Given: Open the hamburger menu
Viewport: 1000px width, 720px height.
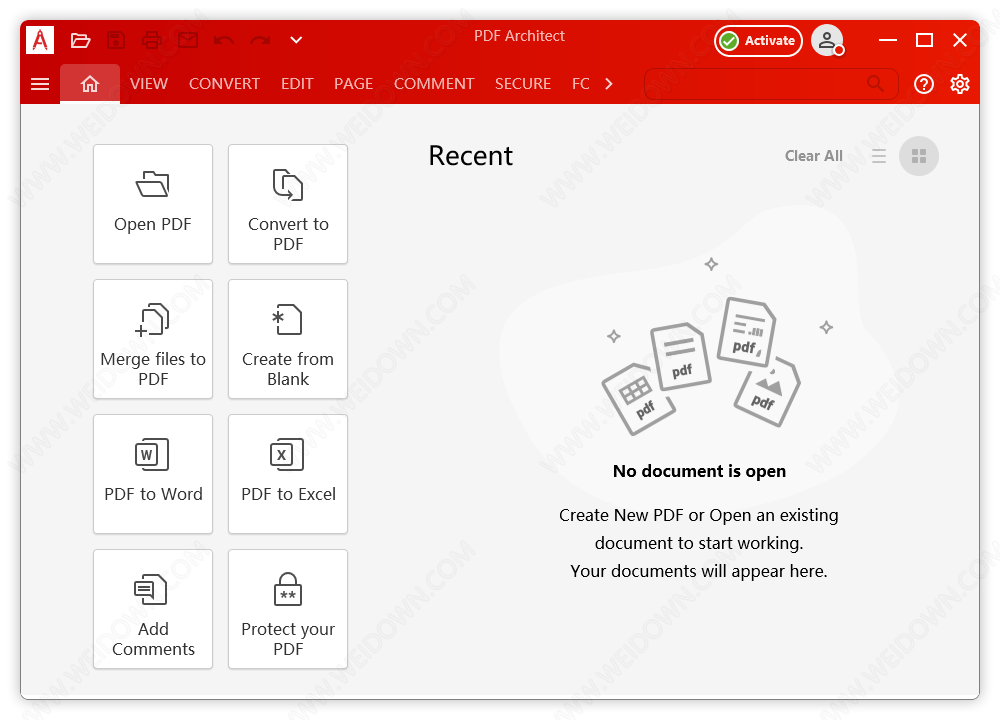Looking at the screenshot, I should tap(40, 84).
